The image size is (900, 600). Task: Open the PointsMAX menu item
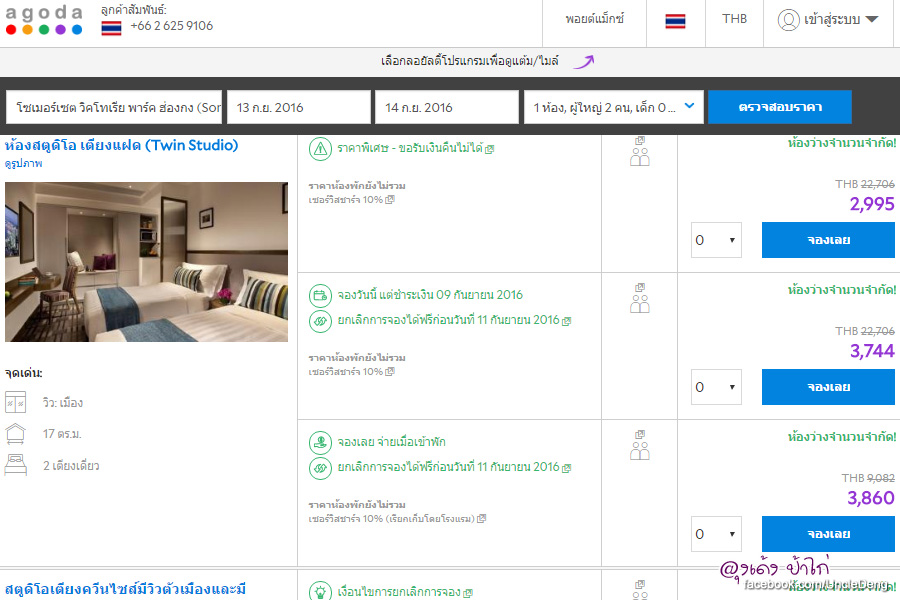594,19
